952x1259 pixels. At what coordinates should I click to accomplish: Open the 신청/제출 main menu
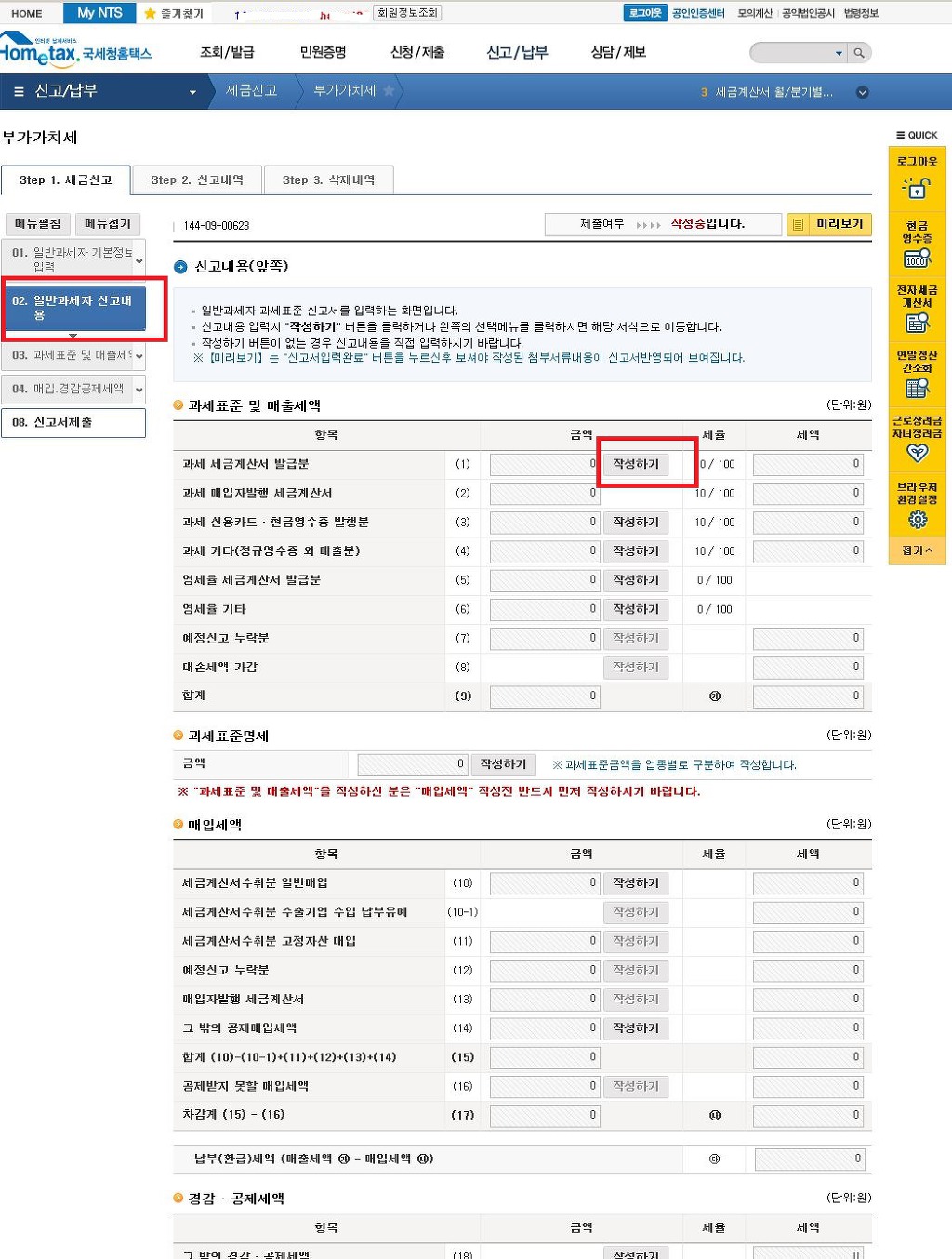click(x=417, y=52)
